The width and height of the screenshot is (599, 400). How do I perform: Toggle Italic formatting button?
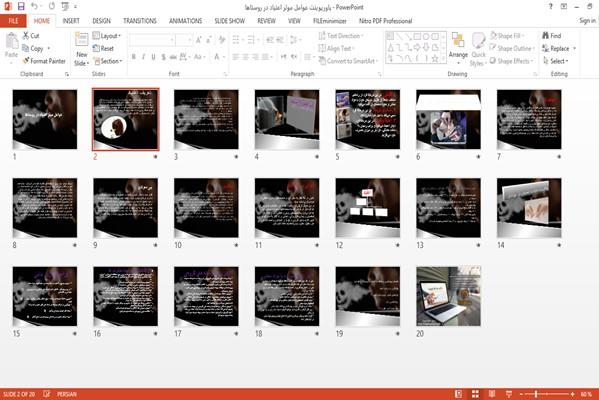tap(143, 57)
